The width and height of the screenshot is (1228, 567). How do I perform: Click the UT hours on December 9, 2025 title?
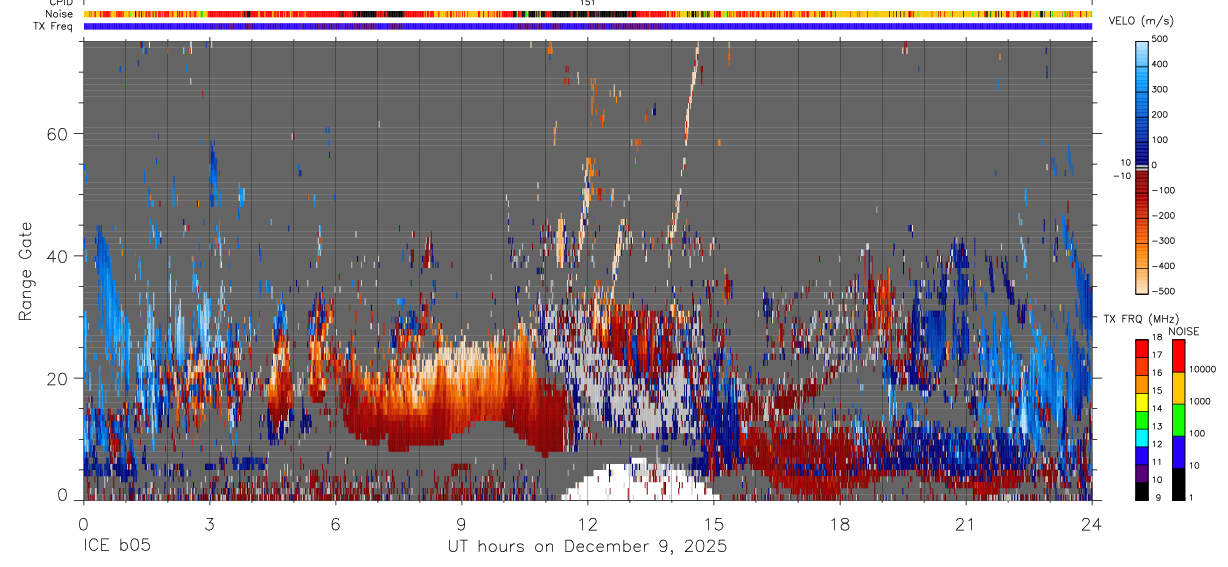pos(586,547)
